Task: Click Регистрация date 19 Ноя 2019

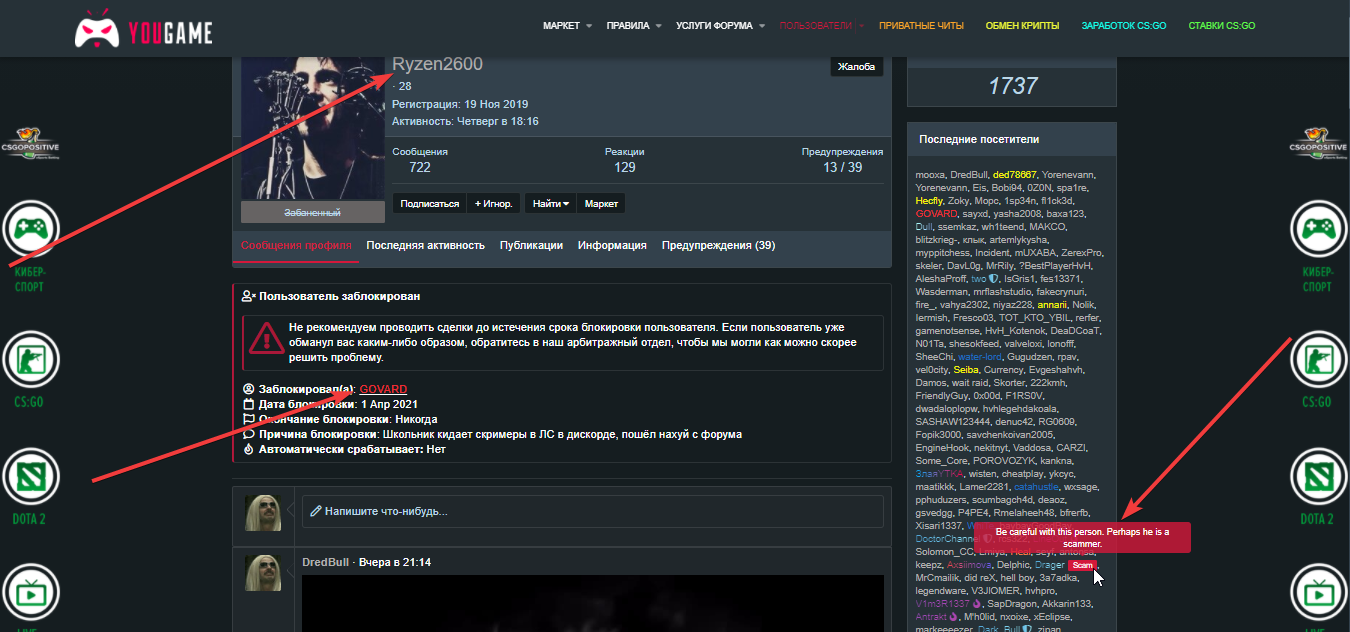Action: (496, 103)
